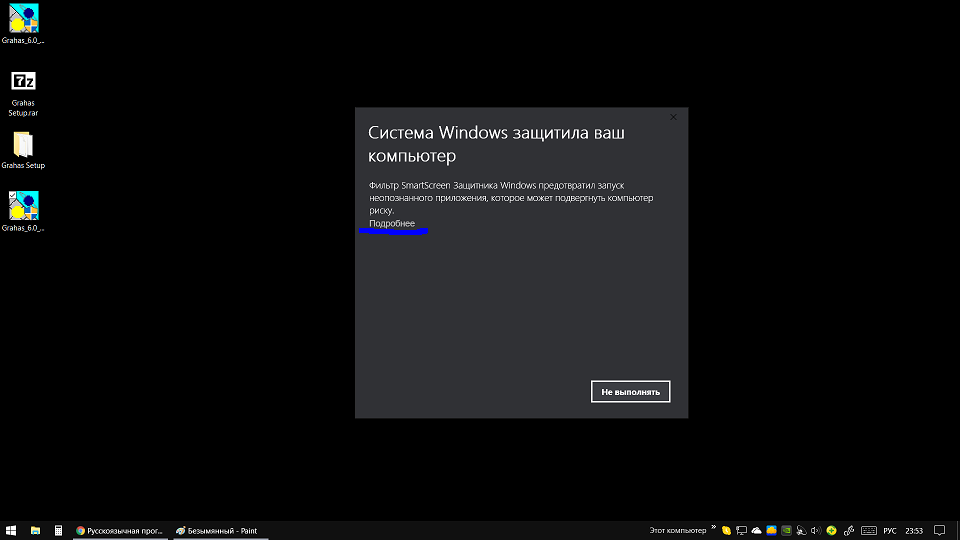This screenshot has width=960, height=540.
Task: Click the blue-and-orange cloud tray icon
Action: pyautogui.click(x=771, y=531)
